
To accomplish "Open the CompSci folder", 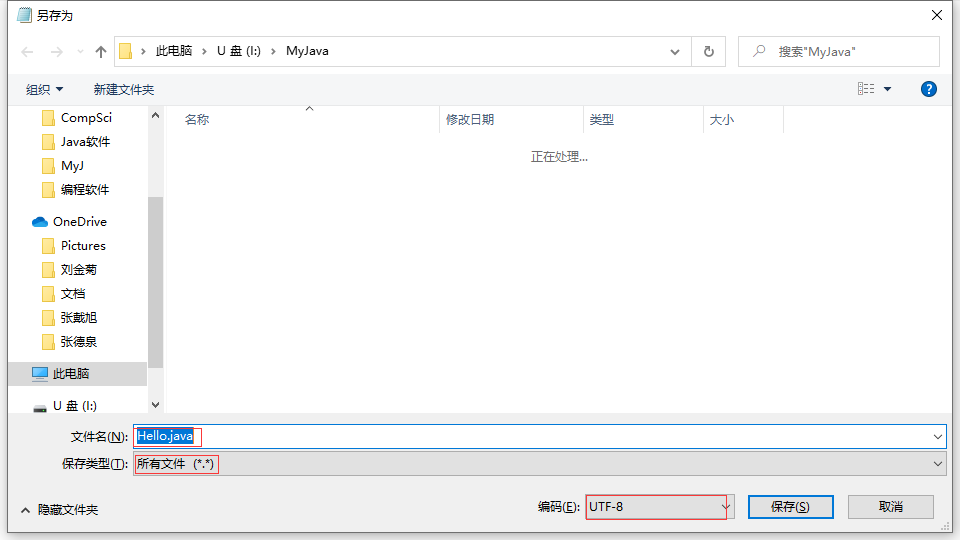I will point(86,118).
